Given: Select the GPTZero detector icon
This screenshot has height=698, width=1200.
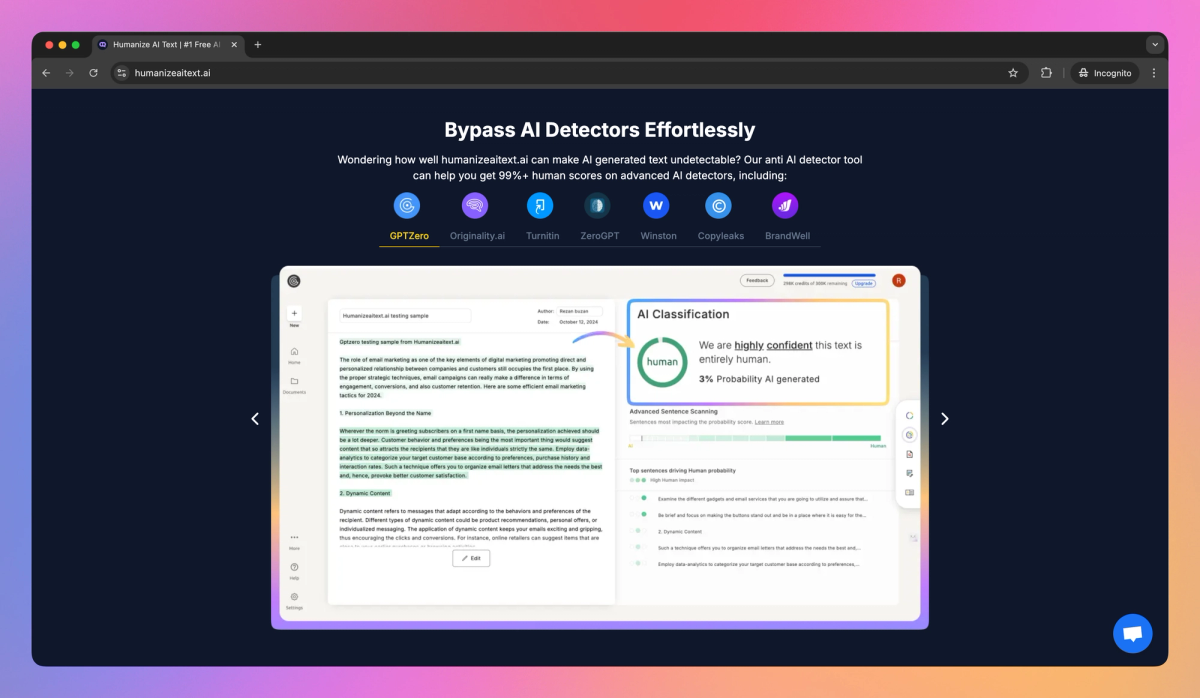Looking at the screenshot, I should click(x=407, y=206).
